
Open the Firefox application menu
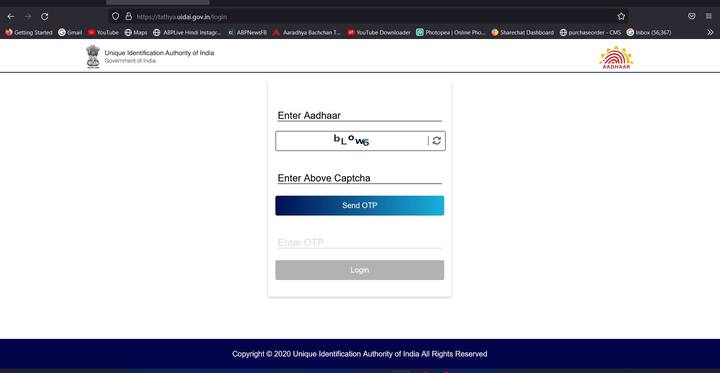pyautogui.click(x=709, y=17)
